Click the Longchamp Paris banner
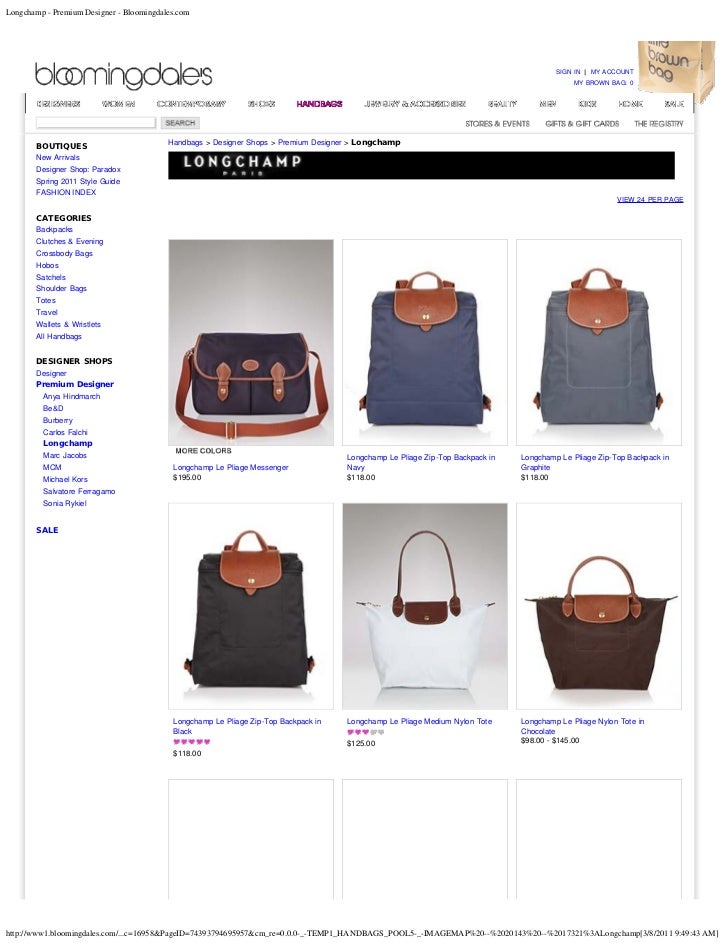This screenshot has height=943, width=728. [421, 165]
